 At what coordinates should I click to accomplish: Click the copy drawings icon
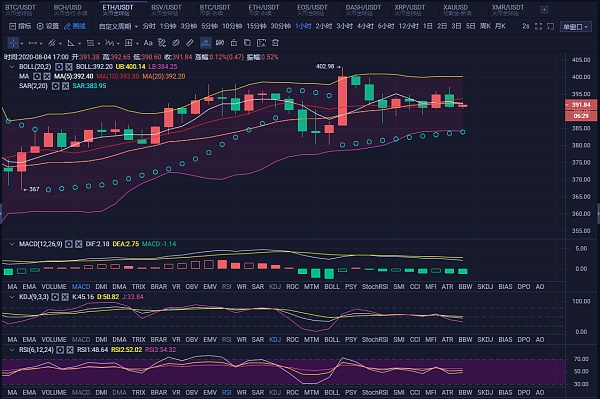(248, 43)
